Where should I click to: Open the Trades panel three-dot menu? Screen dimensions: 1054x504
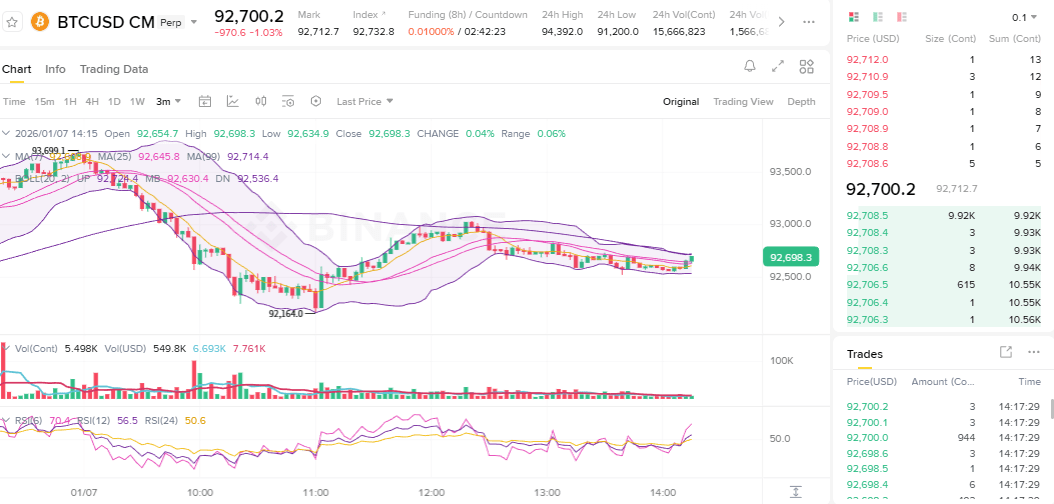[1033, 352]
